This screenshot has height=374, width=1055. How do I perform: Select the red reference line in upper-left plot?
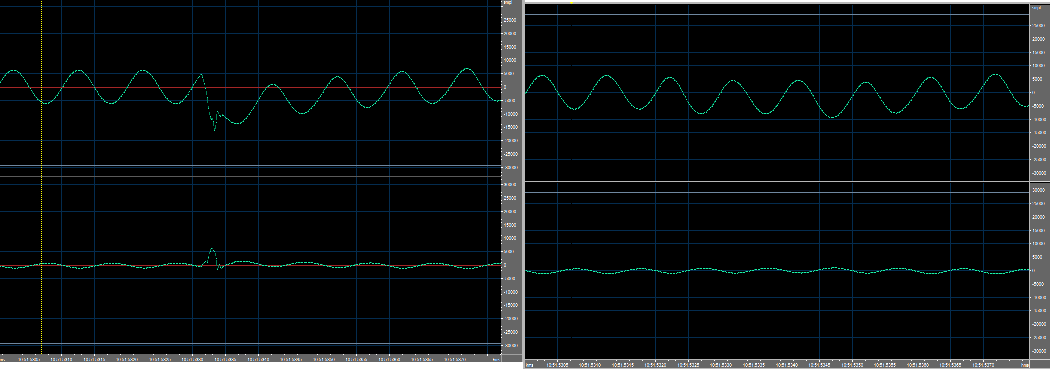pos(250,87)
